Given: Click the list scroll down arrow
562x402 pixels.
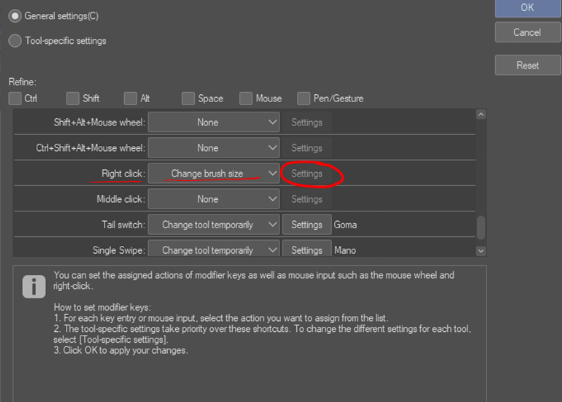Looking at the screenshot, I should point(481,251).
